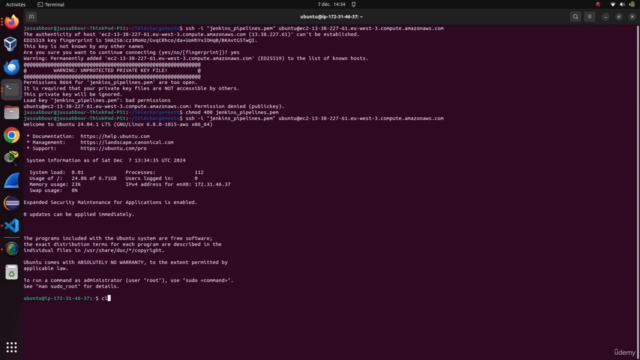The image size is (640, 360).
Task: Open the Activités overview
Action: click(x=16, y=4)
